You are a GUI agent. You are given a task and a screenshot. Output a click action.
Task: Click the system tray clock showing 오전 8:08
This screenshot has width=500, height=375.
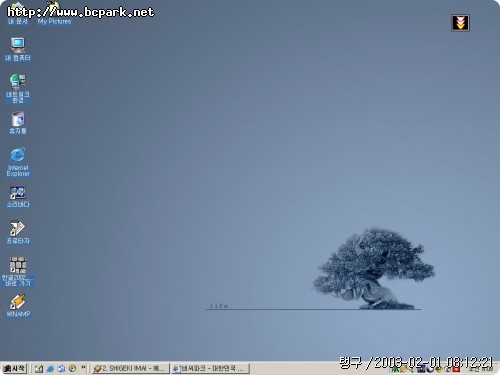[x=480, y=369]
